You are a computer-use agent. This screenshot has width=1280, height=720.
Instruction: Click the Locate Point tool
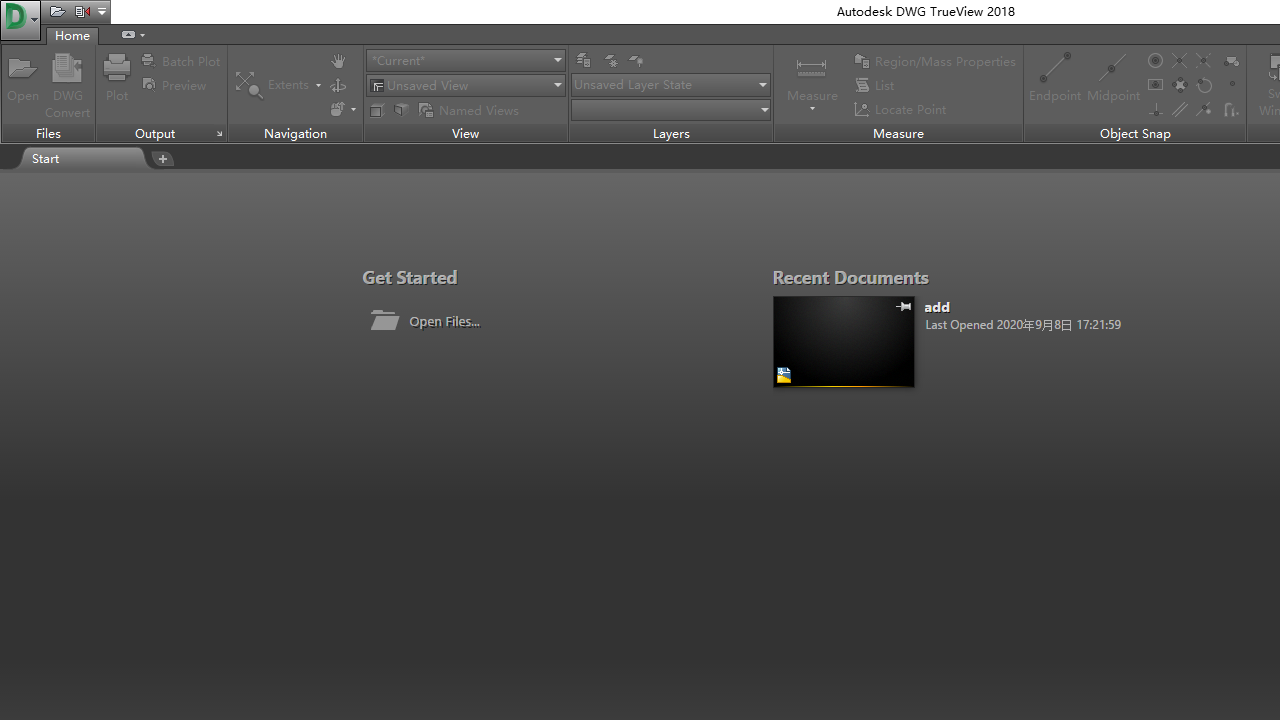900,110
